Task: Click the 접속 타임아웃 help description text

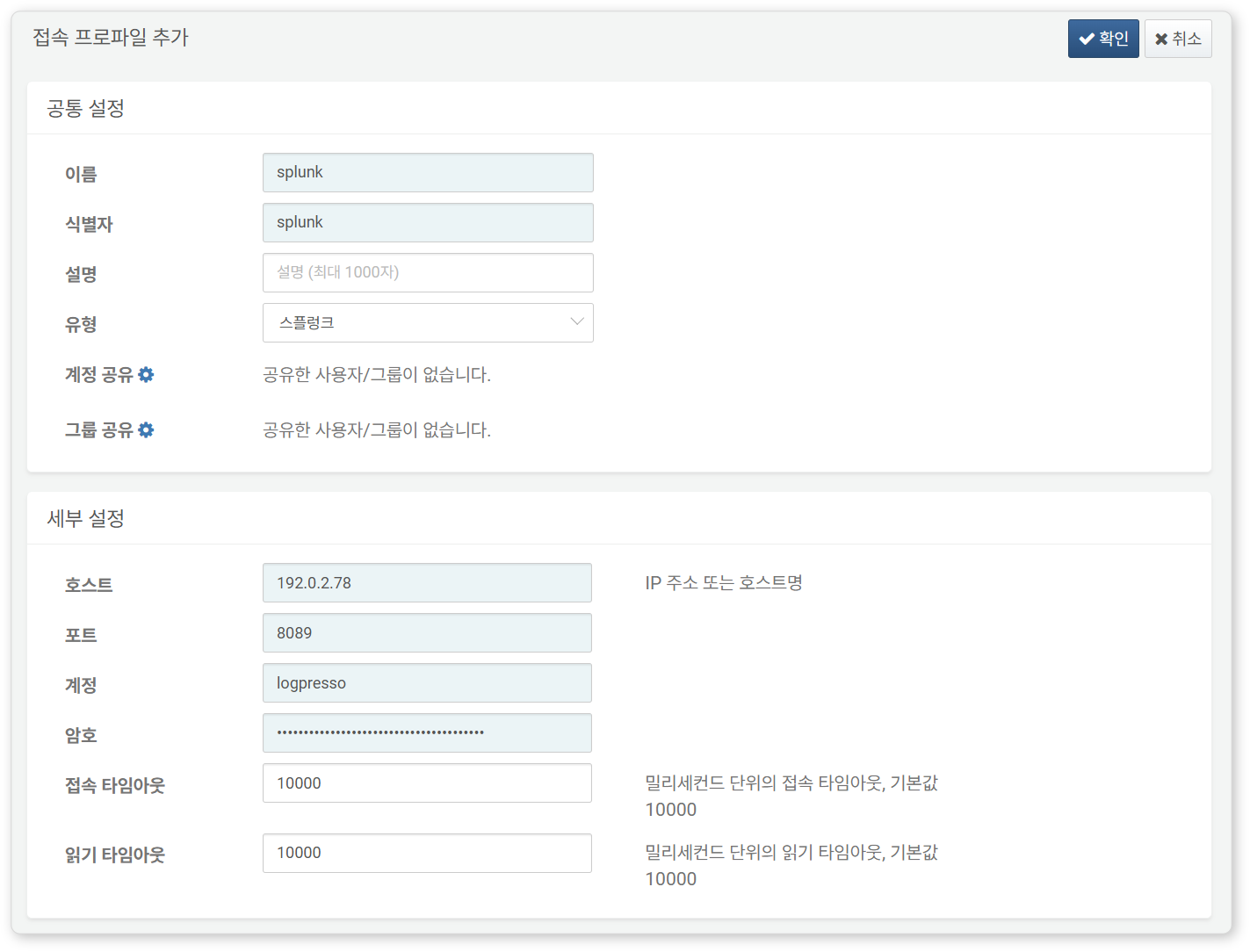Action: click(791, 796)
